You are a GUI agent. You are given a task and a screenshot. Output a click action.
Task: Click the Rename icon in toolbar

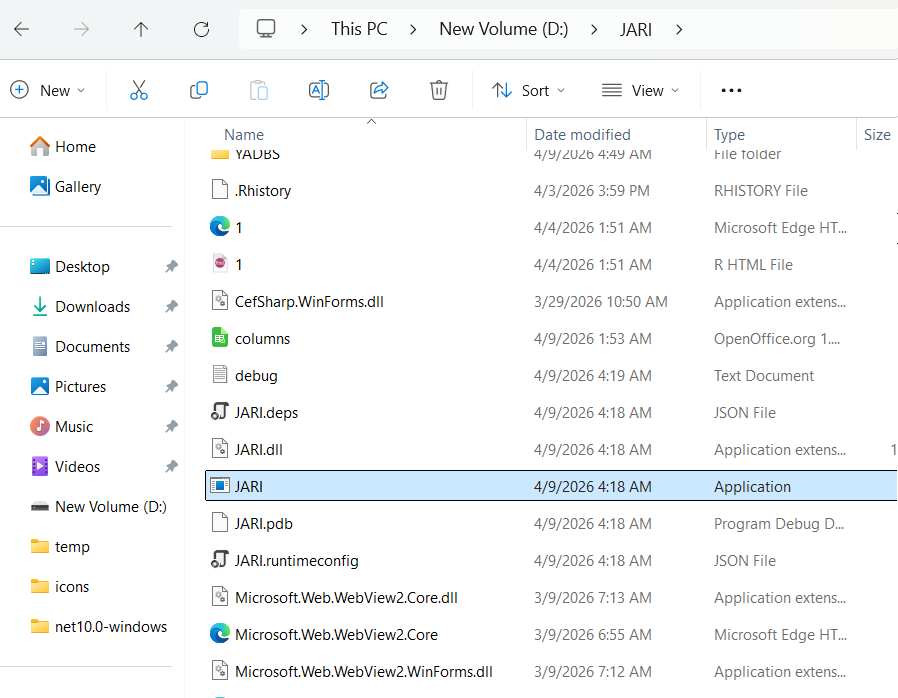pos(319,90)
